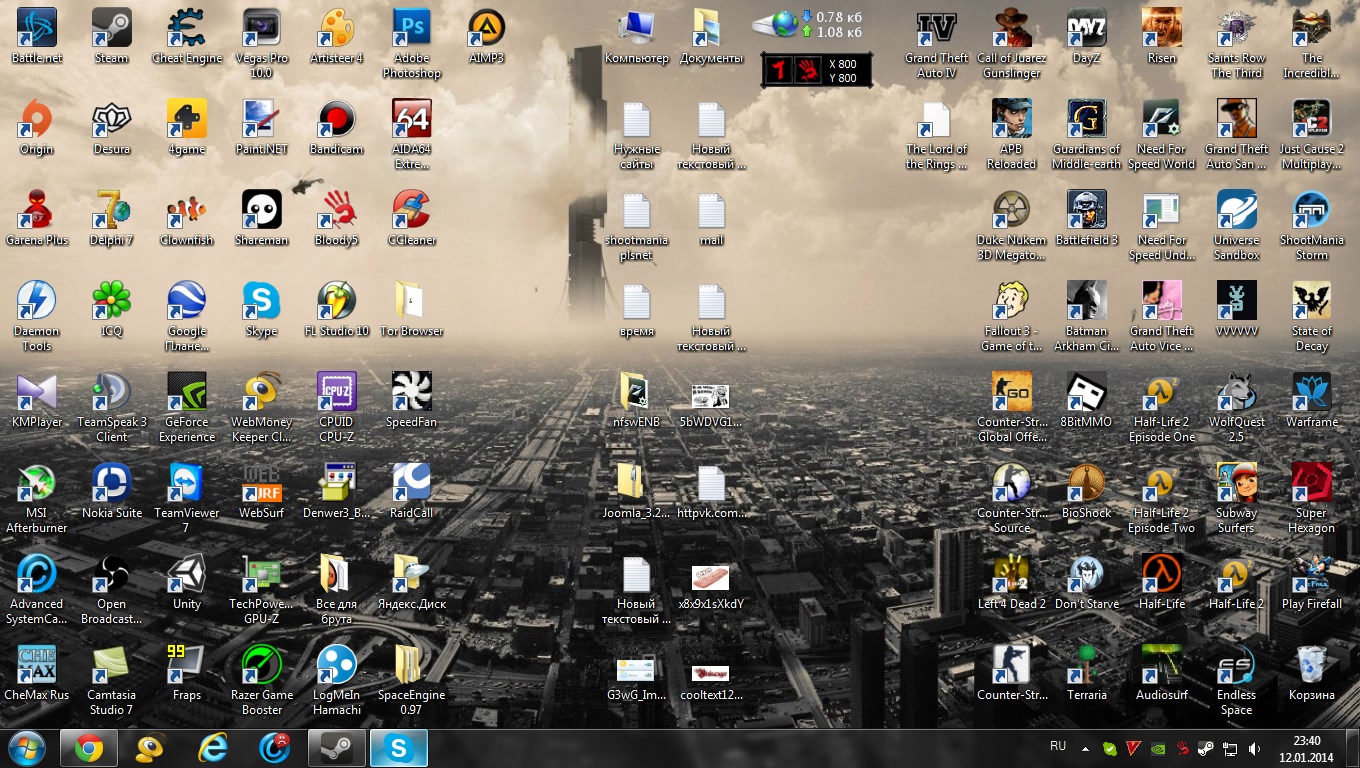
Task: Open MSI Afterburner shortcut
Action: 37,499
